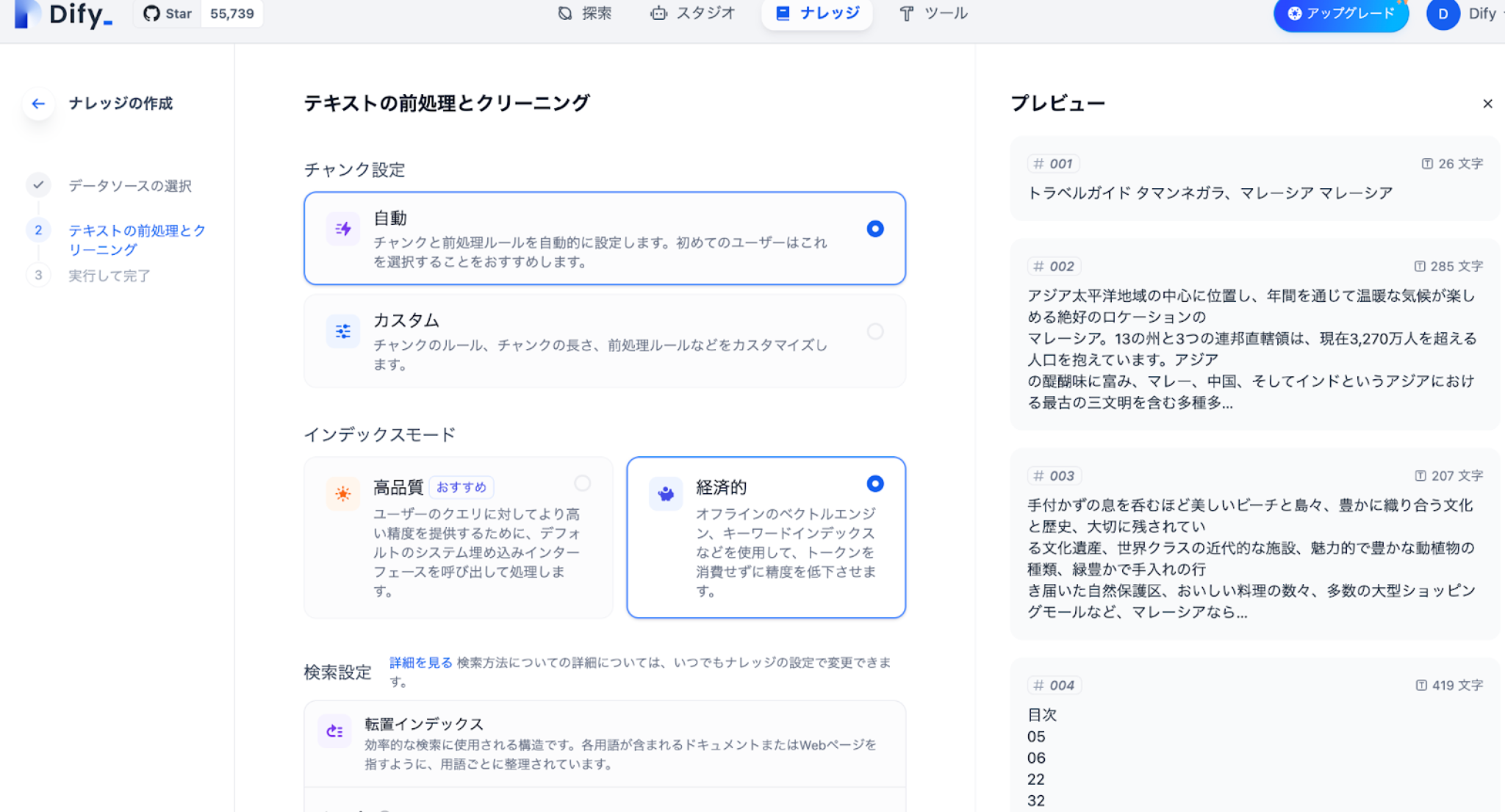Viewport: 1505px width, 812px height.
Task: Click the back arrow beside ナレッジの作成
Action: click(x=38, y=104)
